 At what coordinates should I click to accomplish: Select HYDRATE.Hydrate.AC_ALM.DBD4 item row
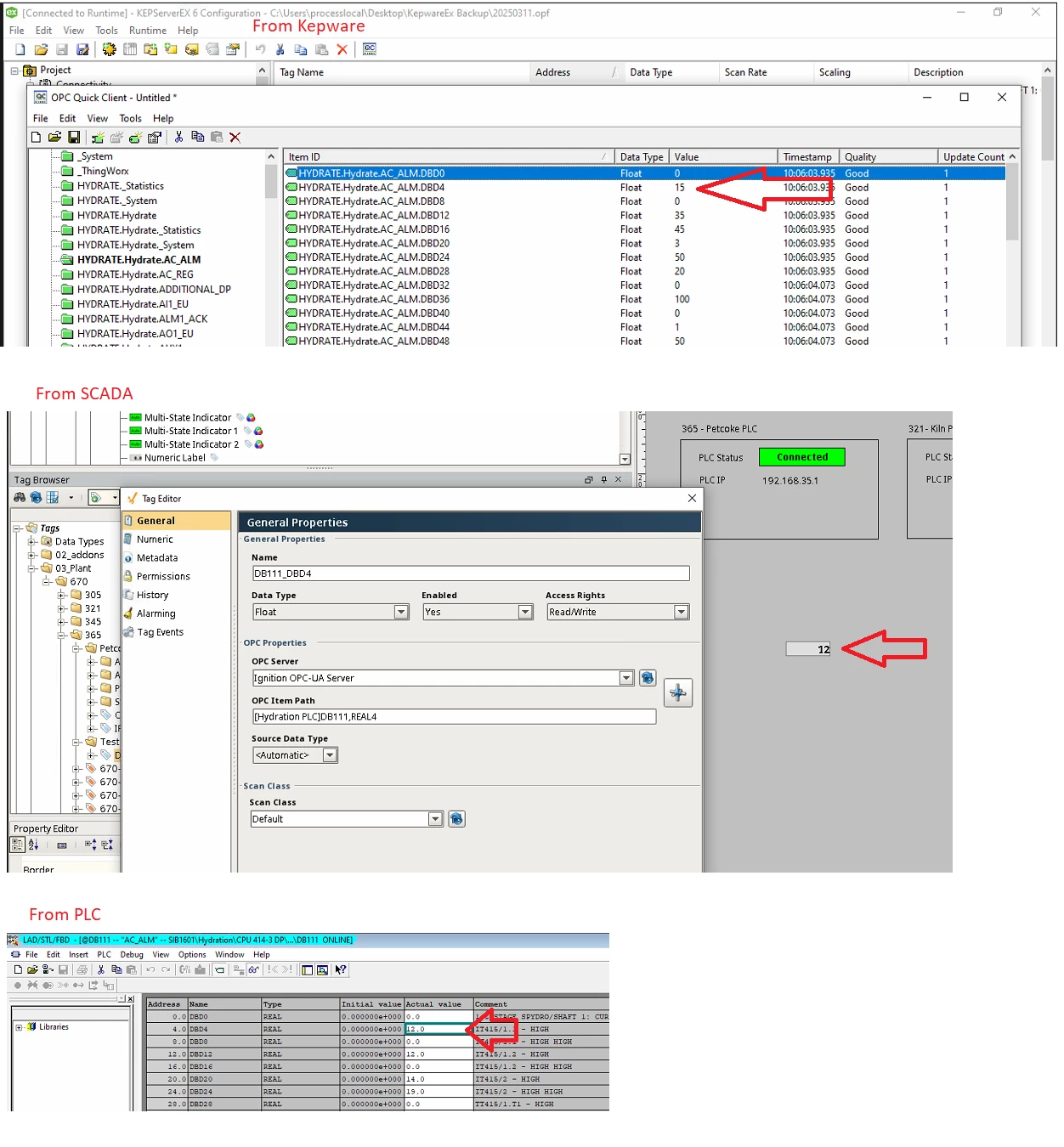(x=645, y=188)
